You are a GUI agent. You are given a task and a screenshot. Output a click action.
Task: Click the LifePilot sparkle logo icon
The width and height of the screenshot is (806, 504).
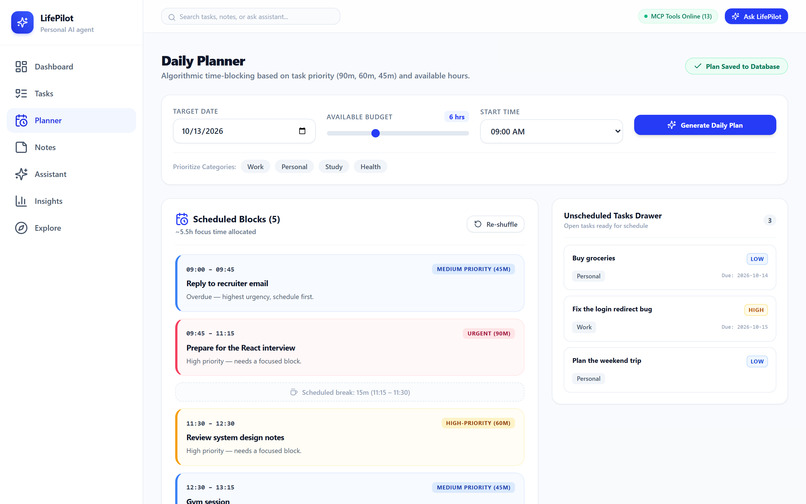22,23
